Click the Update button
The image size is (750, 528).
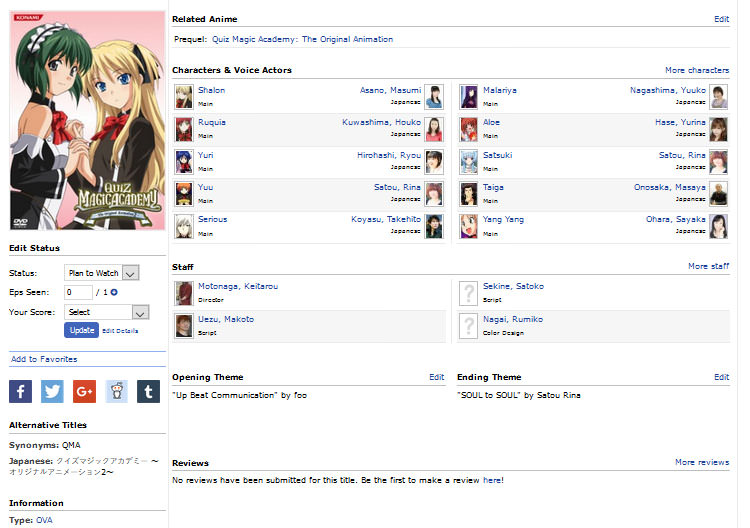[x=81, y=330]
